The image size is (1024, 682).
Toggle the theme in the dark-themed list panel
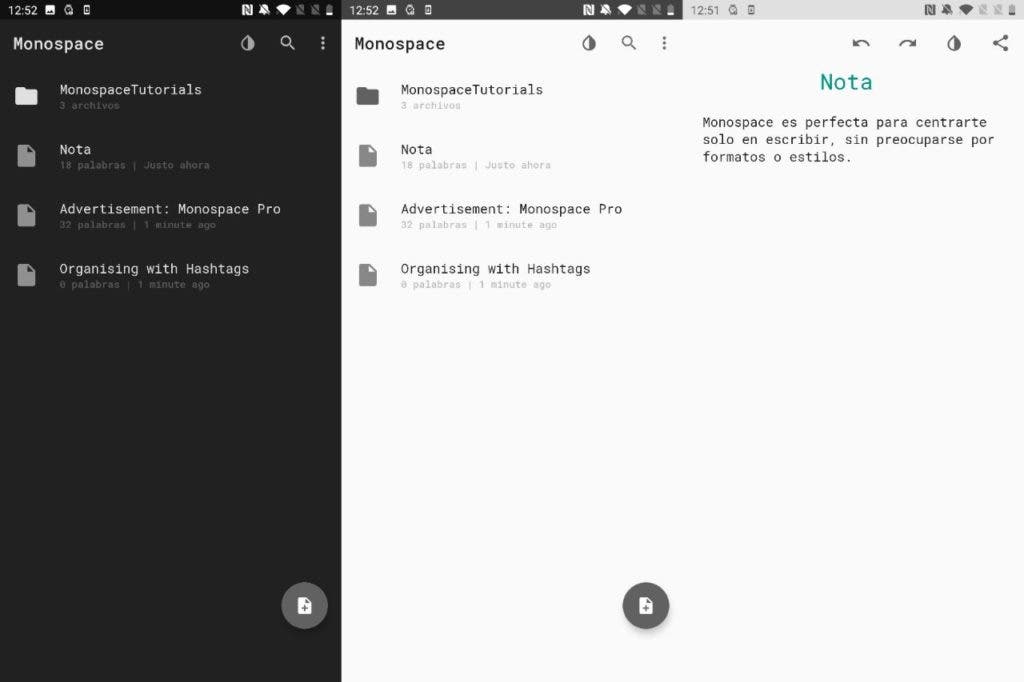(x=248, y=43)
